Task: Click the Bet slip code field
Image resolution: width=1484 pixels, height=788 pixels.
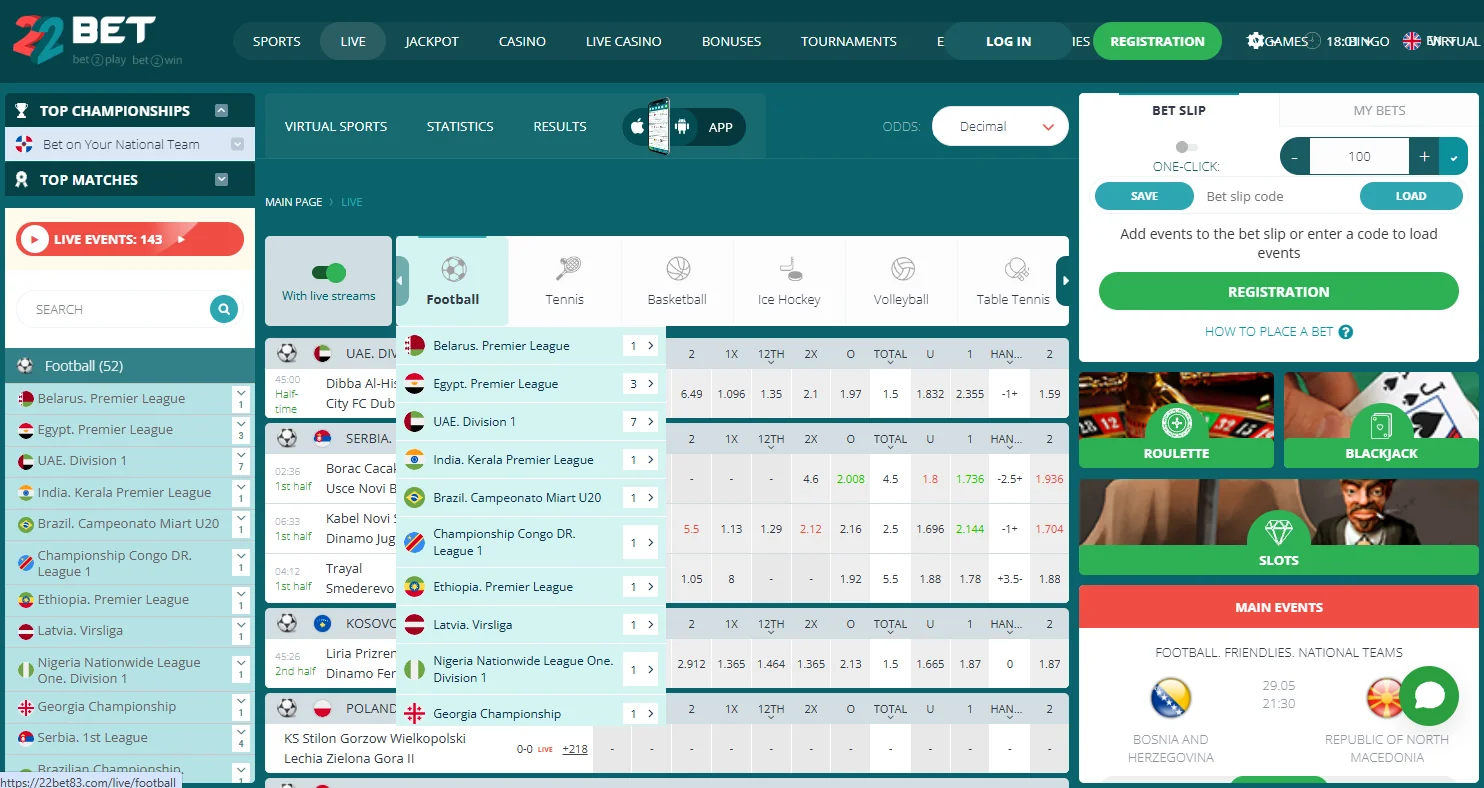Action: (1277, 196)
